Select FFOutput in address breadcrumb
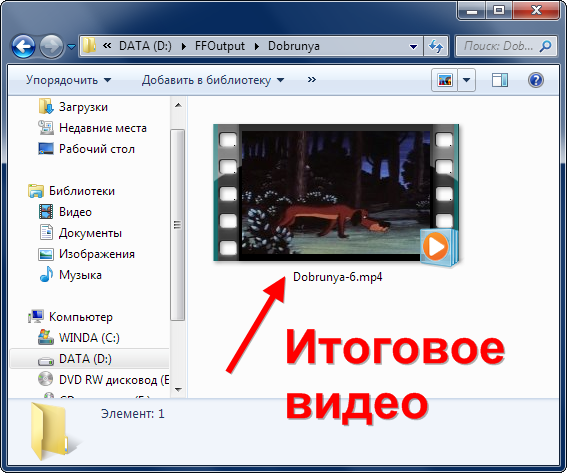The image size is (567, 473). pyautogui.click(x=220, y=46)
